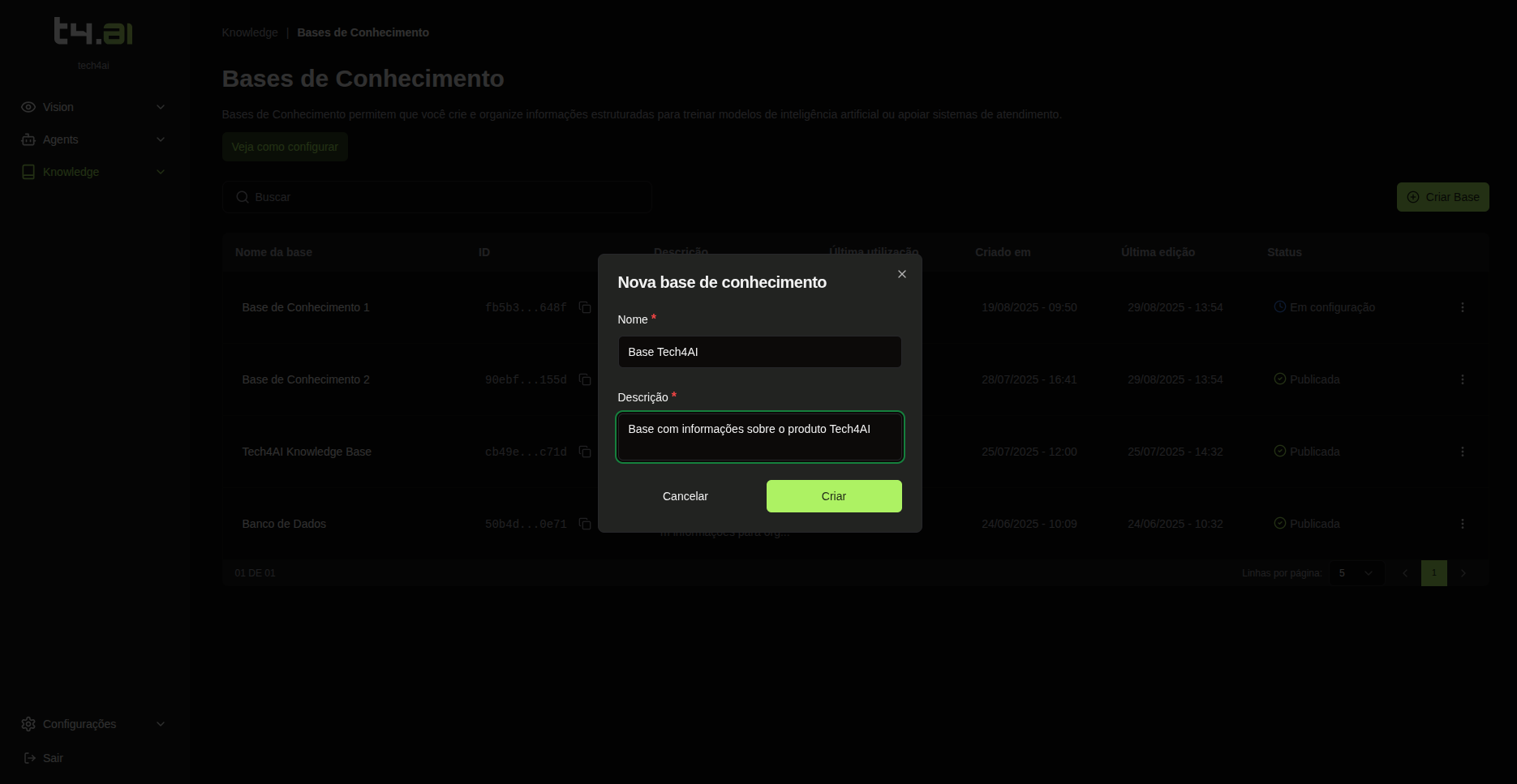Copy ID of Base de Conhecimento 2
The image size is (1517, 784).
click(584, 379)
